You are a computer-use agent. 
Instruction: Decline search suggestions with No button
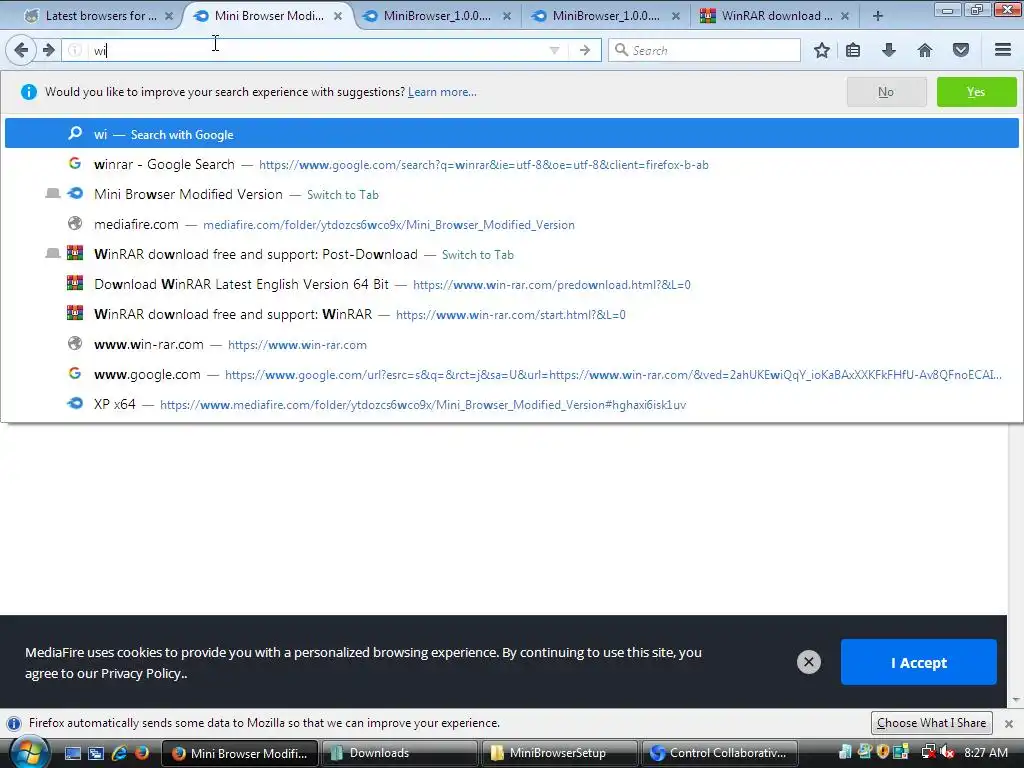click(x=886, y=92)
